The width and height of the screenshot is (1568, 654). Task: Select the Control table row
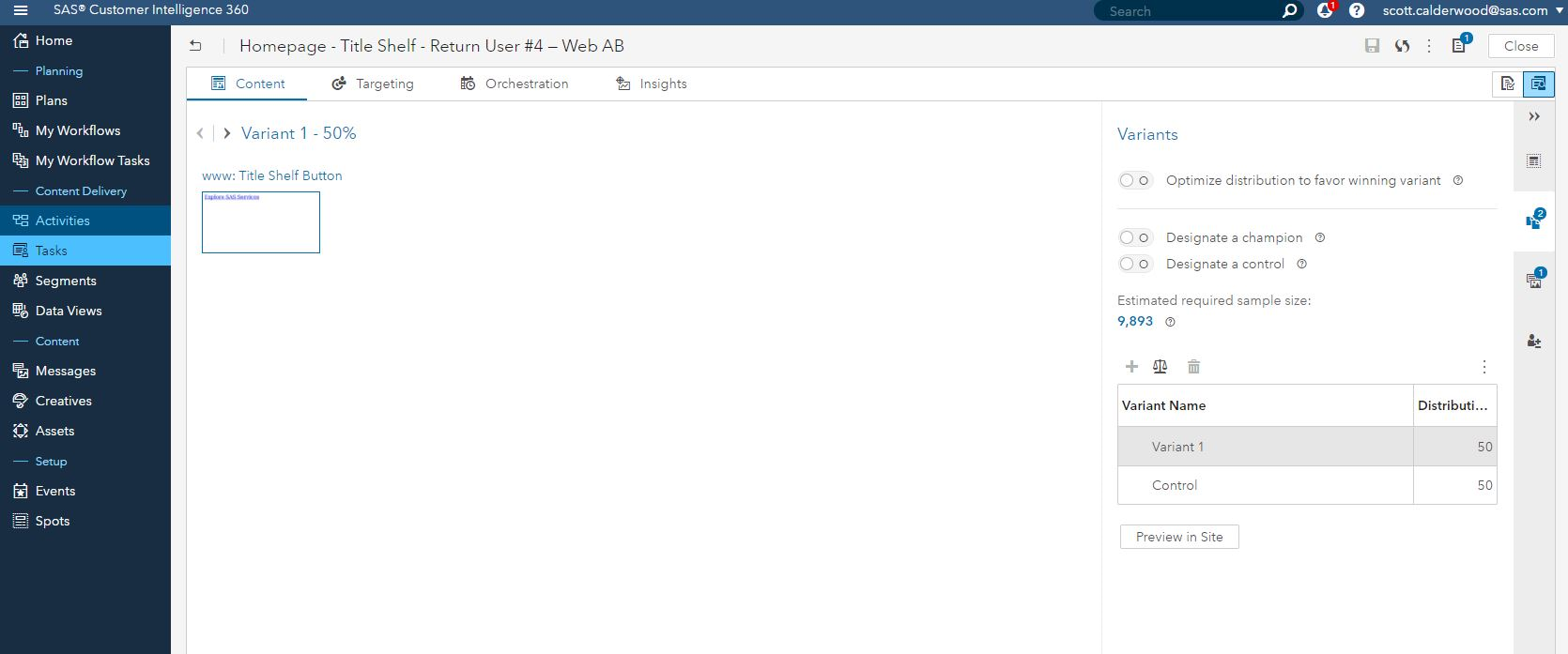1307,485
